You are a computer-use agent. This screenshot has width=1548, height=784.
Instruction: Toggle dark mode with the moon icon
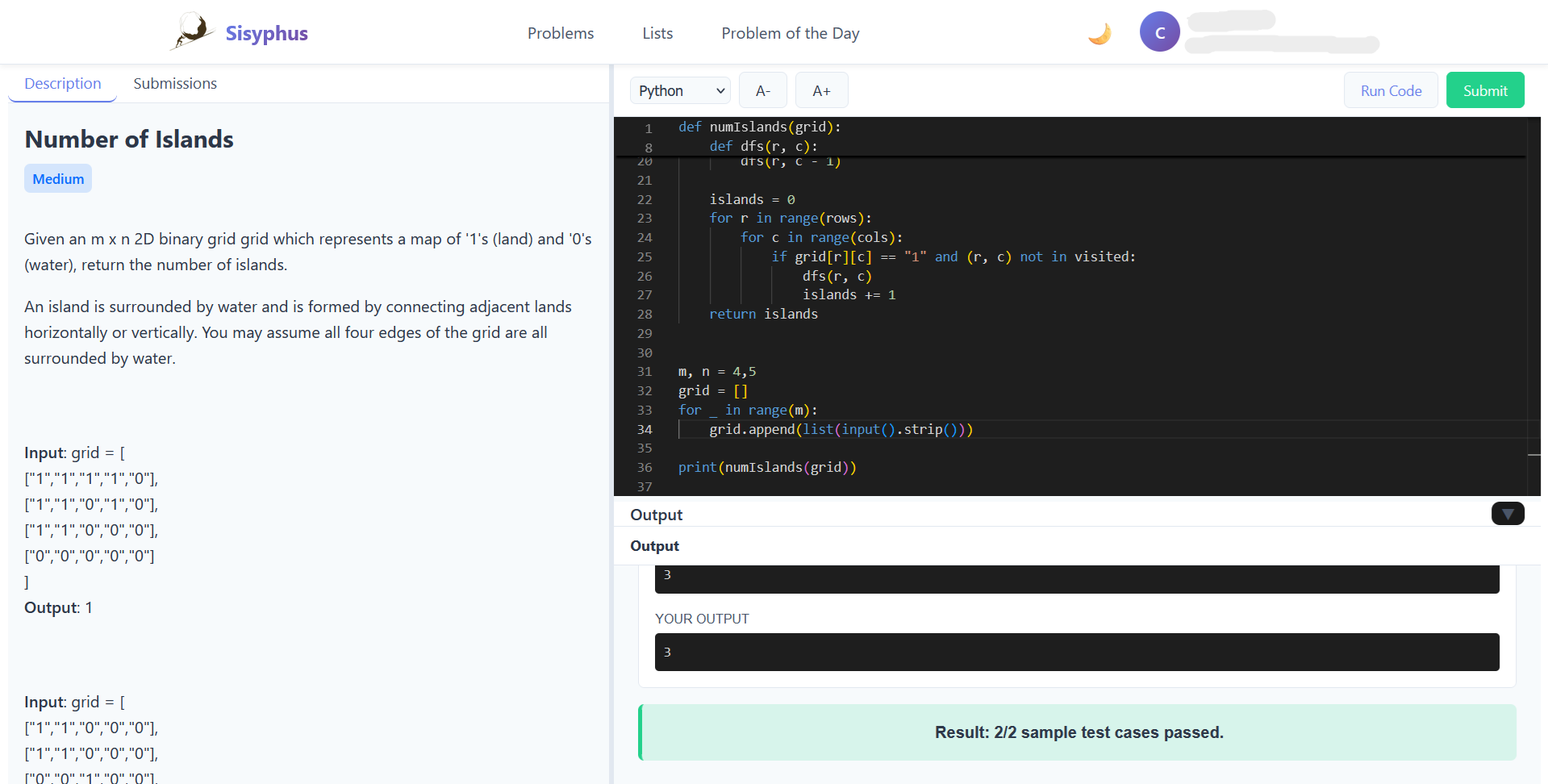coord(1099,33)
